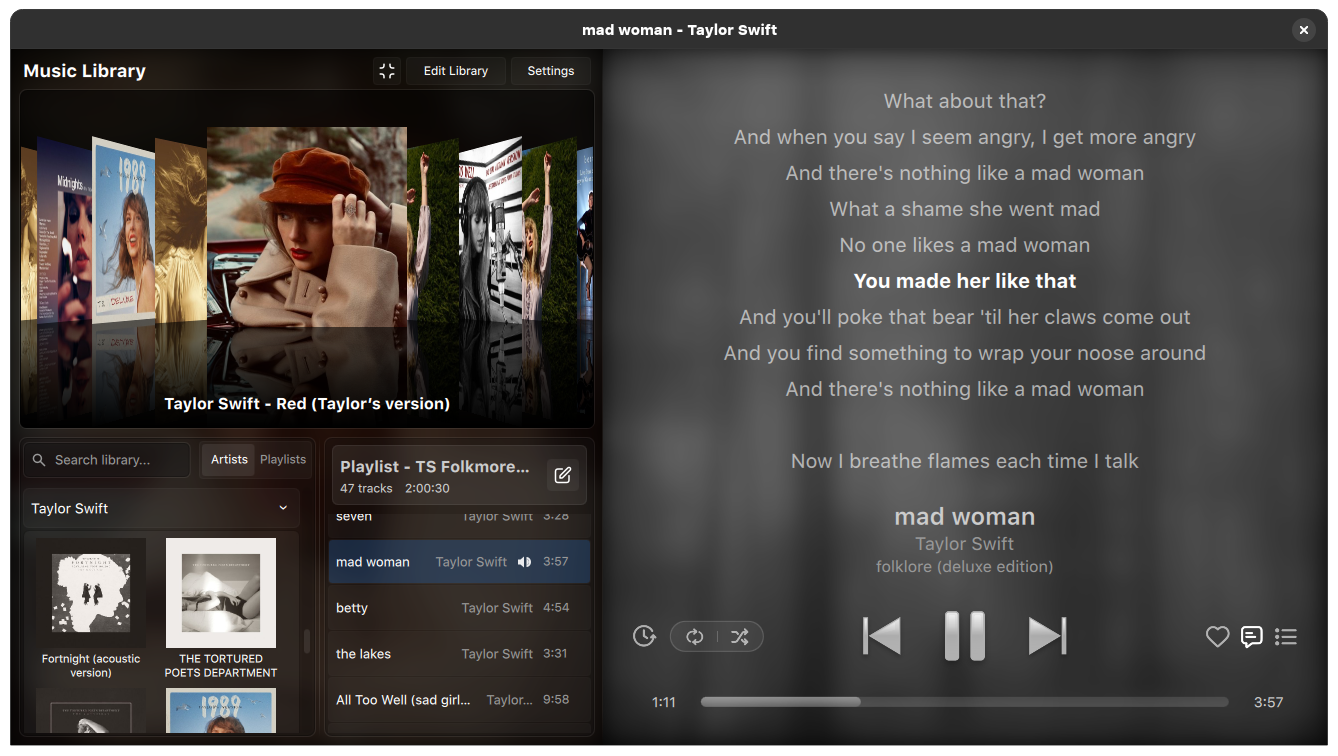Favorite the song with the heart icon
The height and width of the screenshot is (756, 1338).
(1217, 637)
